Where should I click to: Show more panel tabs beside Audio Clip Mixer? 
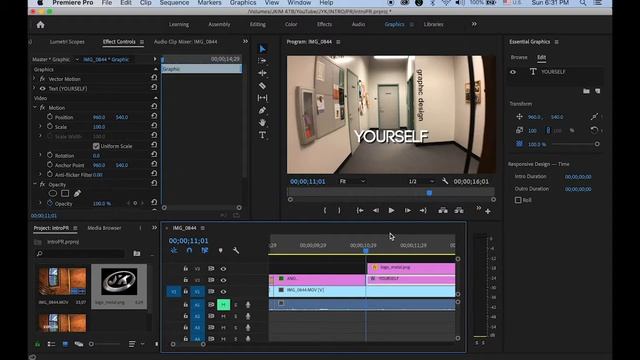coord(245,41)
